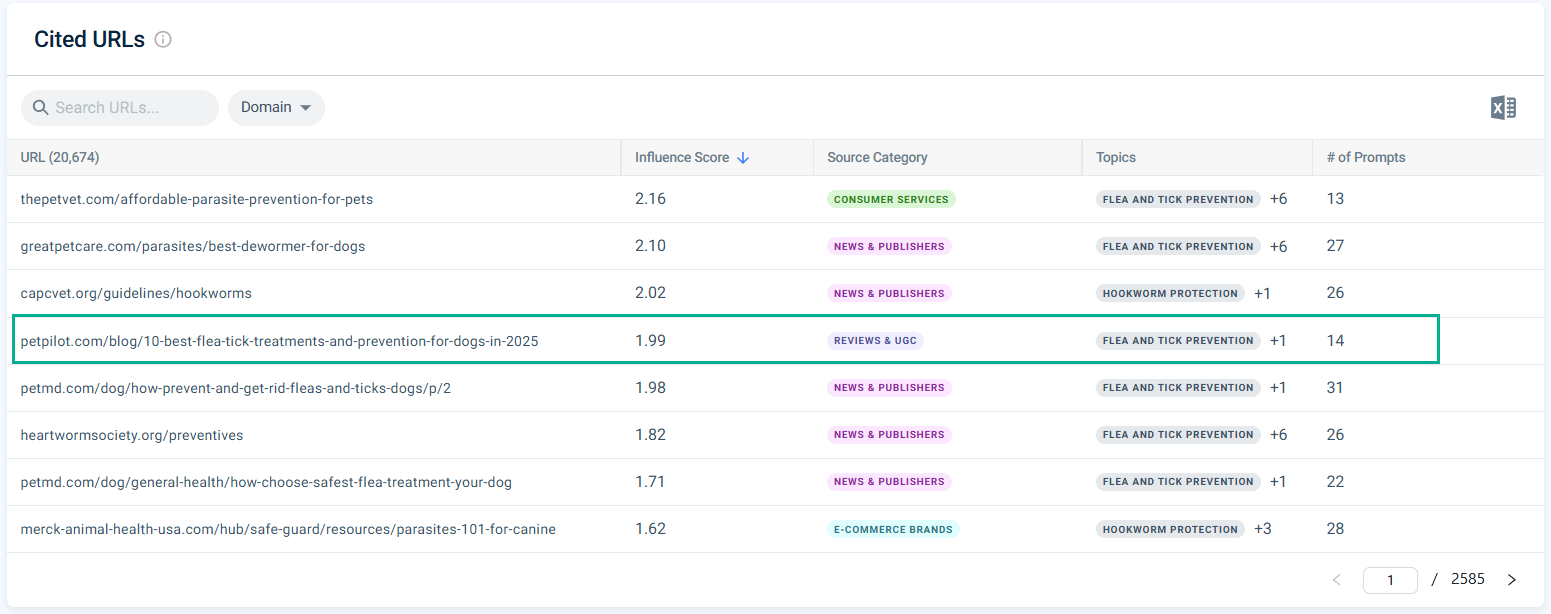Image resolution: width=1551 pixels, height=614 pixels.
Task: Open capcvet.org hookworms guidelines URL
Action: coord(136,293)
